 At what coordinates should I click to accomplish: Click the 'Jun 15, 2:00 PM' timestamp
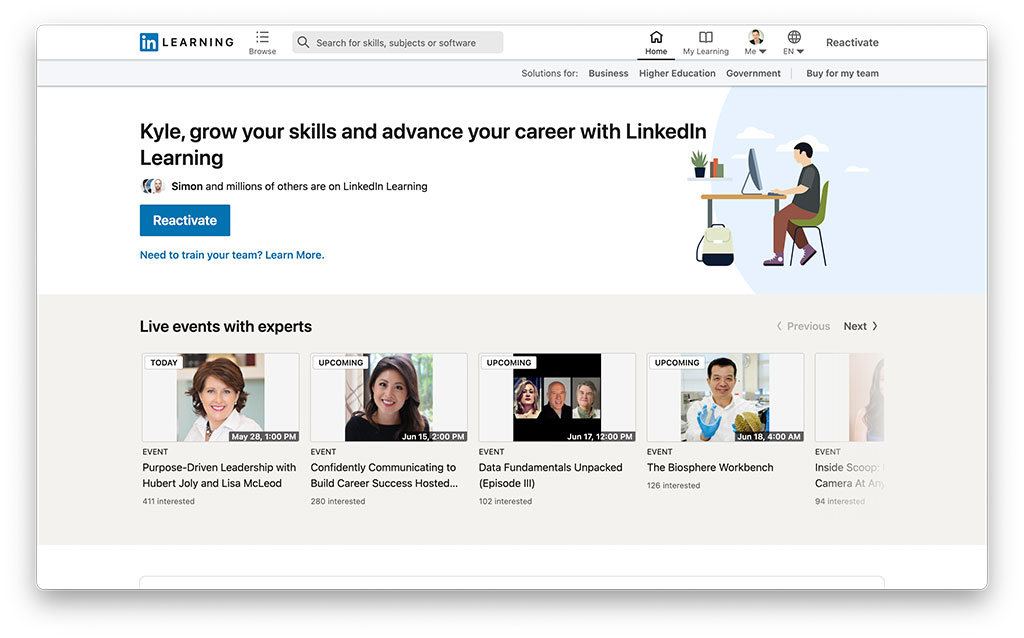pyautogui.click(x=433, y=436)
